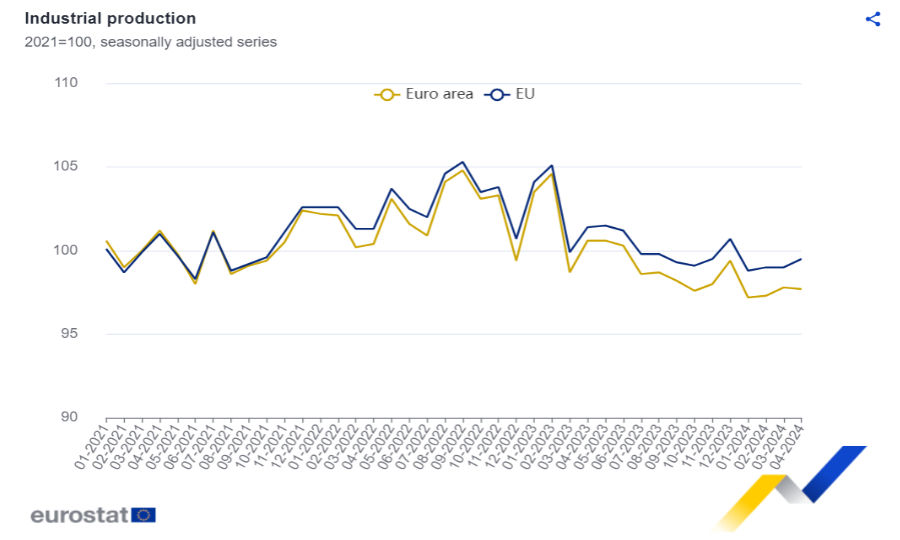Click the Euro area line start at 01-2021
The height and width of the screenshot is (540, 900).
tap(107, 241)
